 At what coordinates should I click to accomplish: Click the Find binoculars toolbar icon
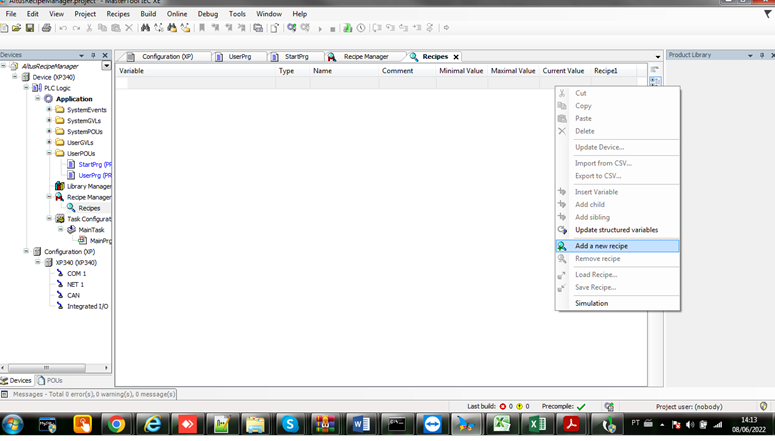point(146,28)
